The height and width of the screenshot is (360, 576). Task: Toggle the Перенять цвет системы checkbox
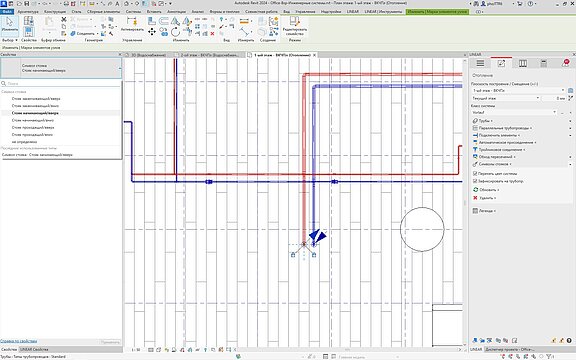click(x=475, y=173)
